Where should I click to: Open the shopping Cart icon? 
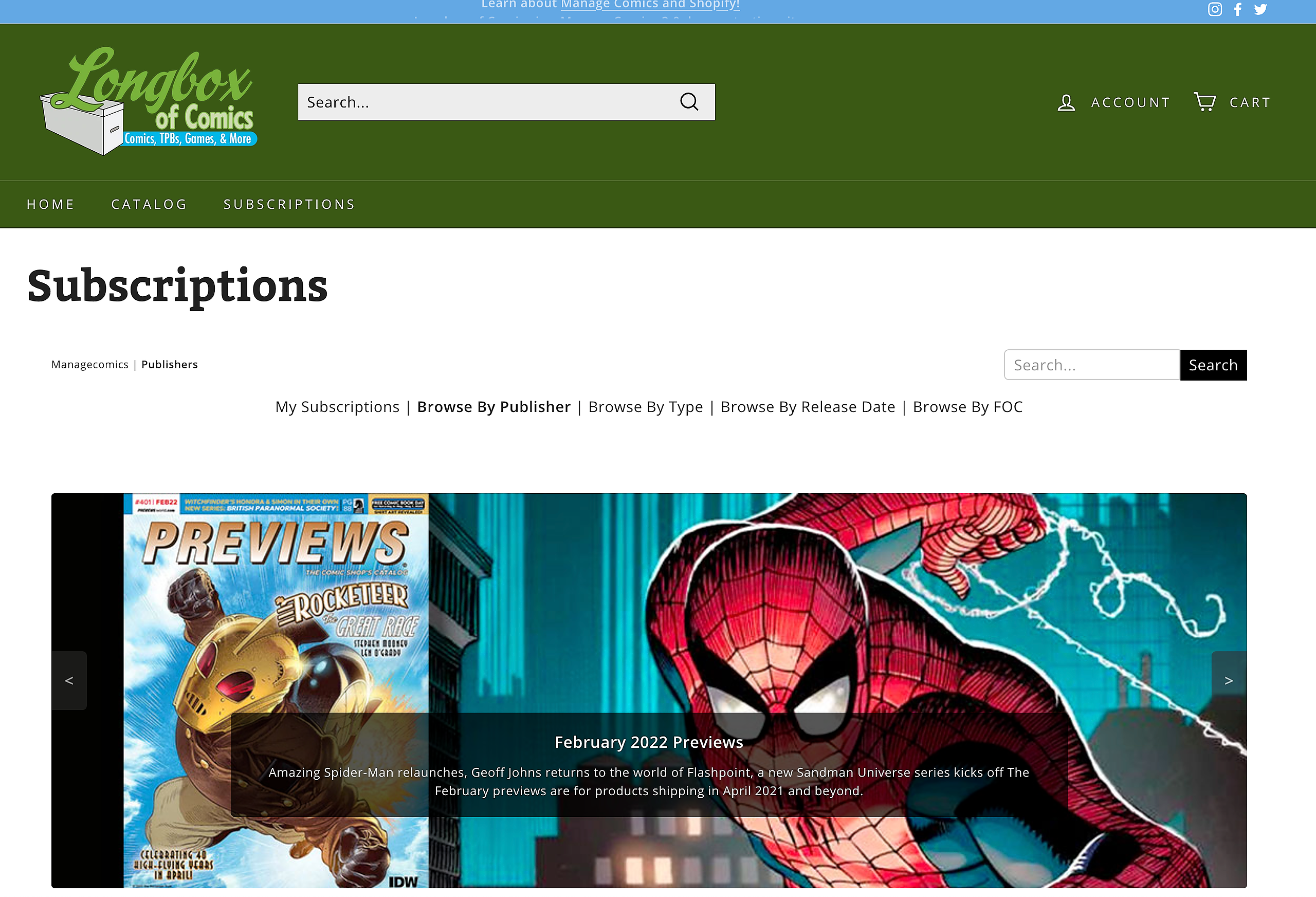pos(1204,102)
